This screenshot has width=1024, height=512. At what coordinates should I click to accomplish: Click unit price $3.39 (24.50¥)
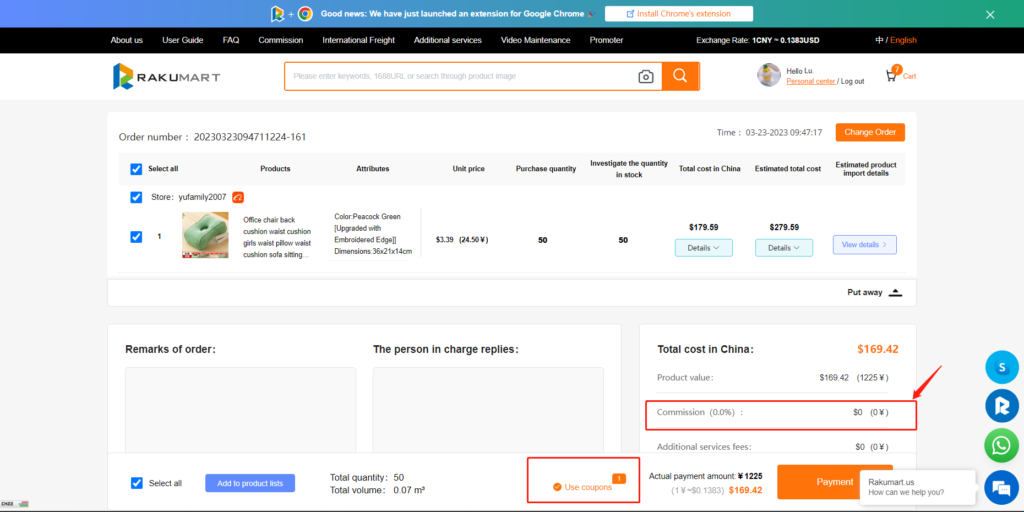[x=462, y=240]
